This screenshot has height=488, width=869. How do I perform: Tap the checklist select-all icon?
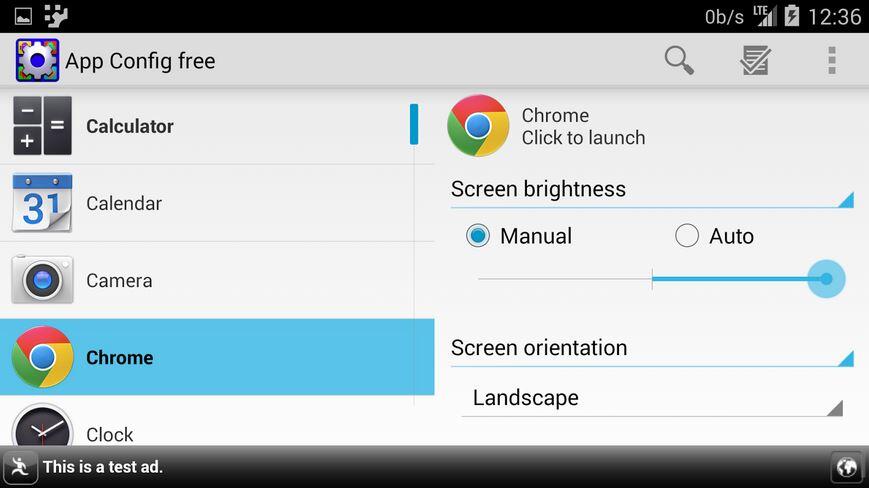coord(755,60)
